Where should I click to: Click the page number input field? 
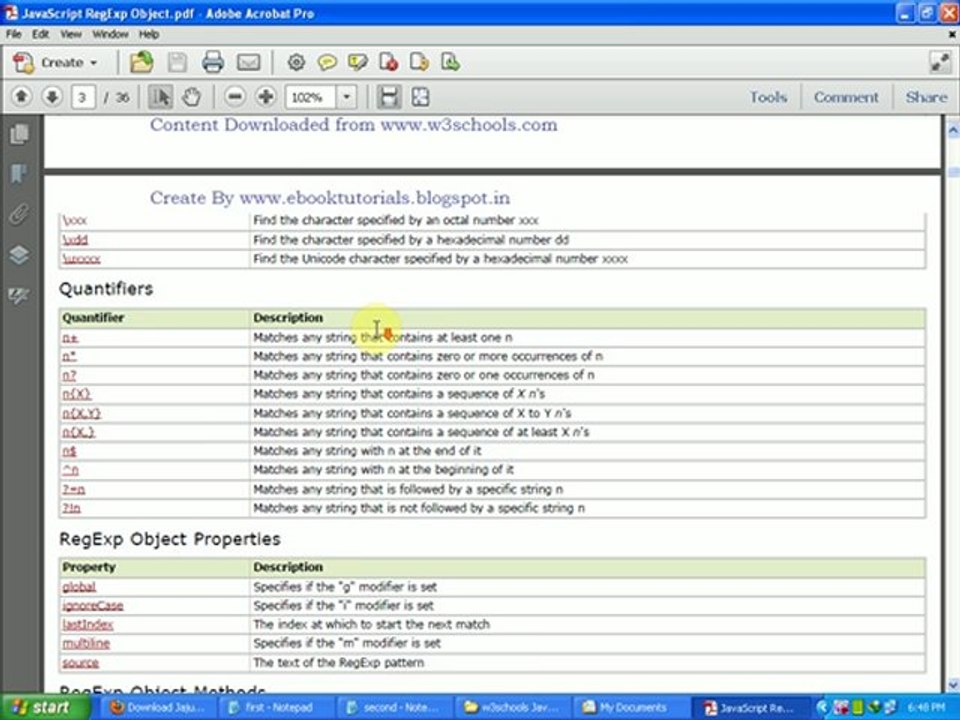[x=83, y=97]
